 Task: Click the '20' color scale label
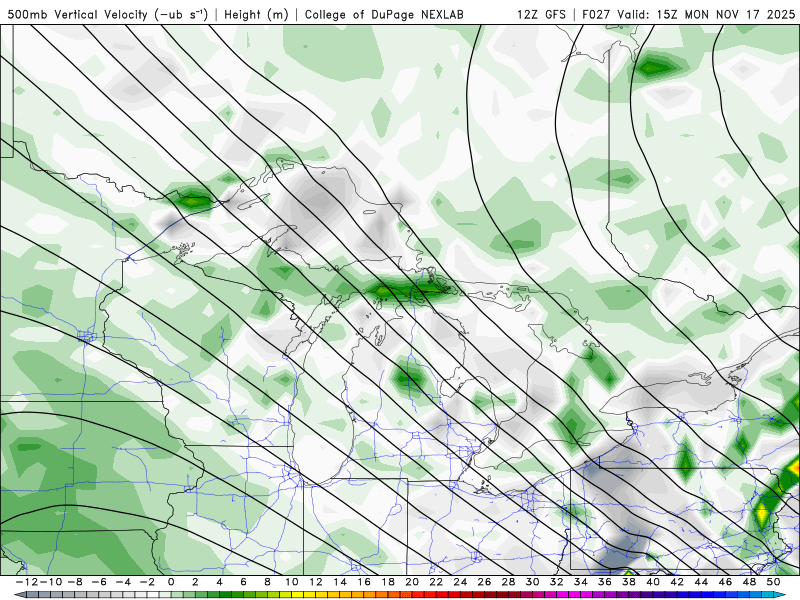click(x=412, y=582)
